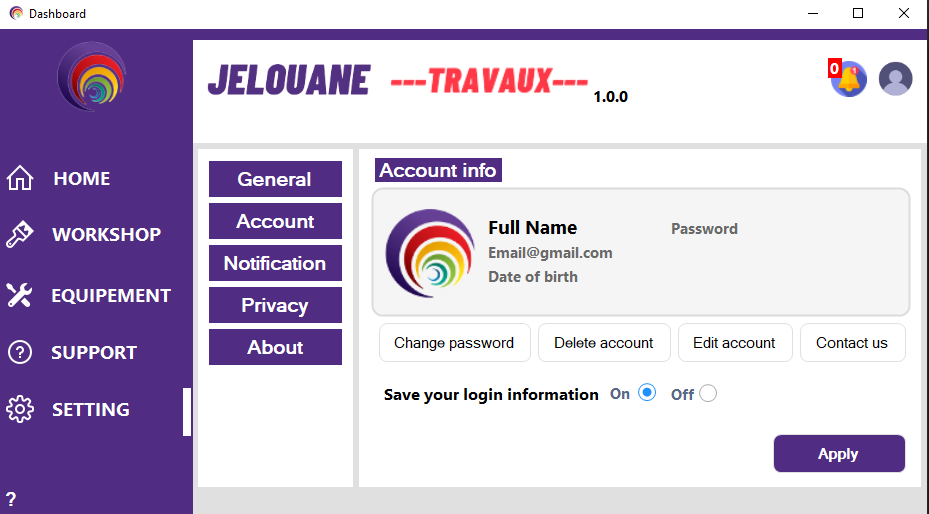
Task: Apply the account settings
Action: [x=839, y=454]
